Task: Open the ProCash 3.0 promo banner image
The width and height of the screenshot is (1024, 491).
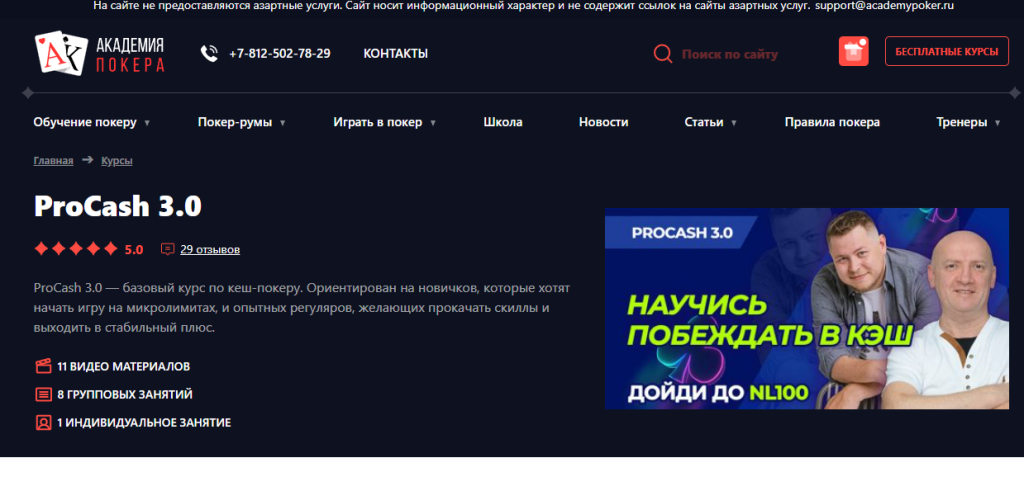Action: point(807,308)
